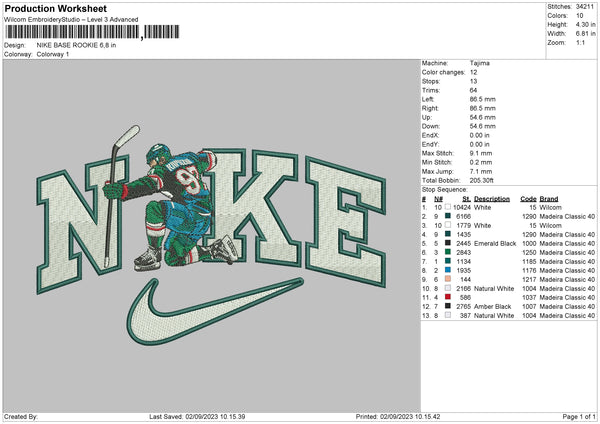Viewport: 600px width, 424px height.
Task: Click the Colors count value 10
Action: 579,16
